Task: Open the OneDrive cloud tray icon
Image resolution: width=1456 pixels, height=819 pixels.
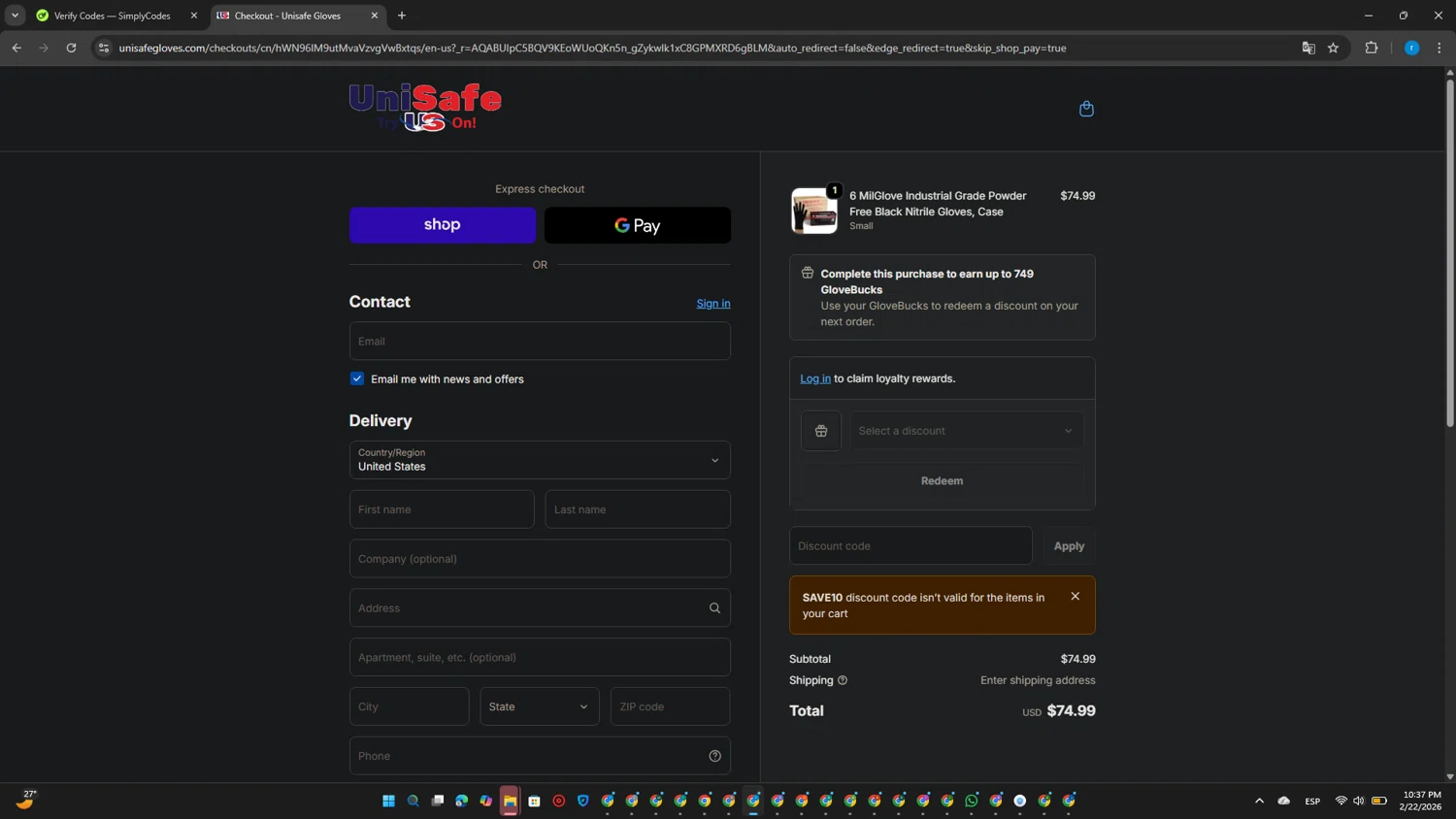Action: pos(1284,801)
